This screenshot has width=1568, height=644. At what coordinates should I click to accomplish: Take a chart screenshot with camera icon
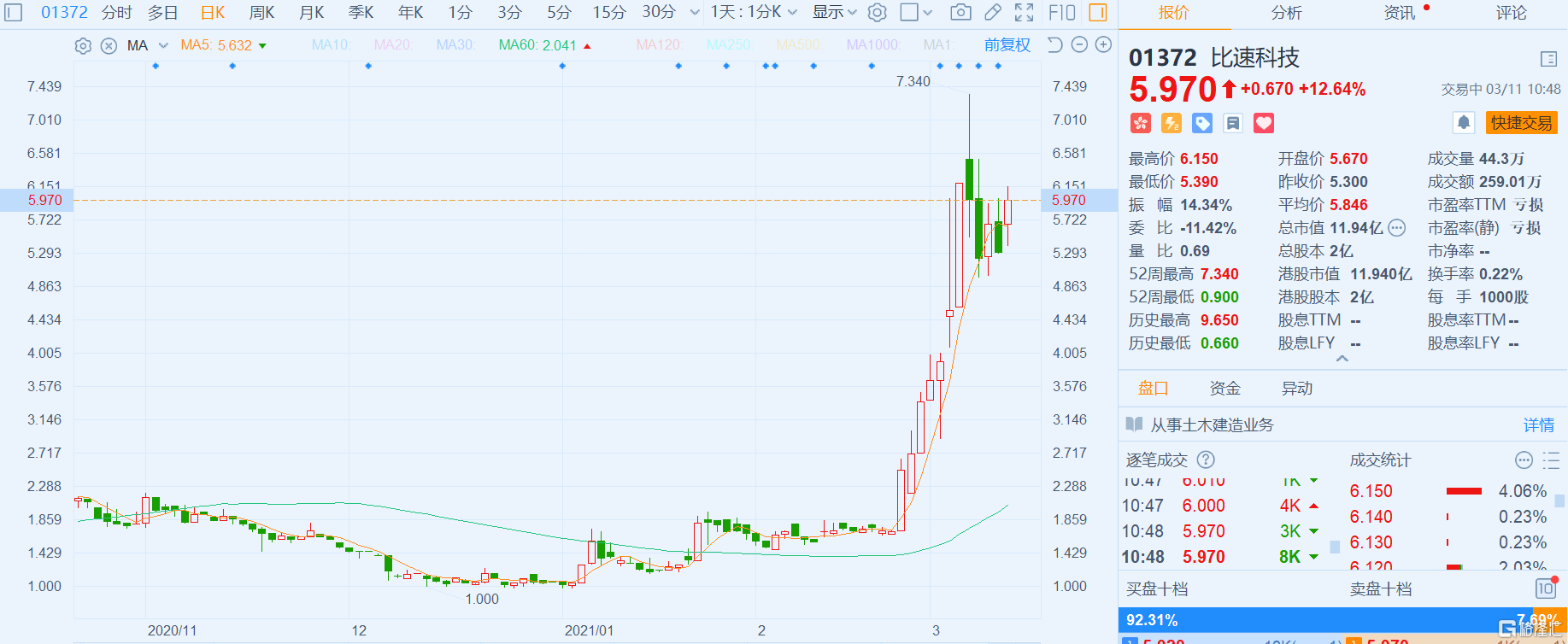tap(960, 12)
